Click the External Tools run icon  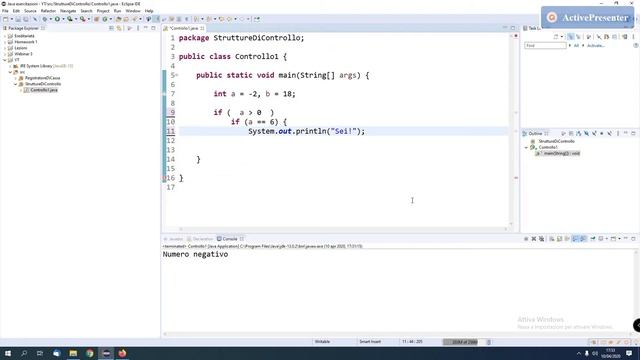click(x=82, y=19)
